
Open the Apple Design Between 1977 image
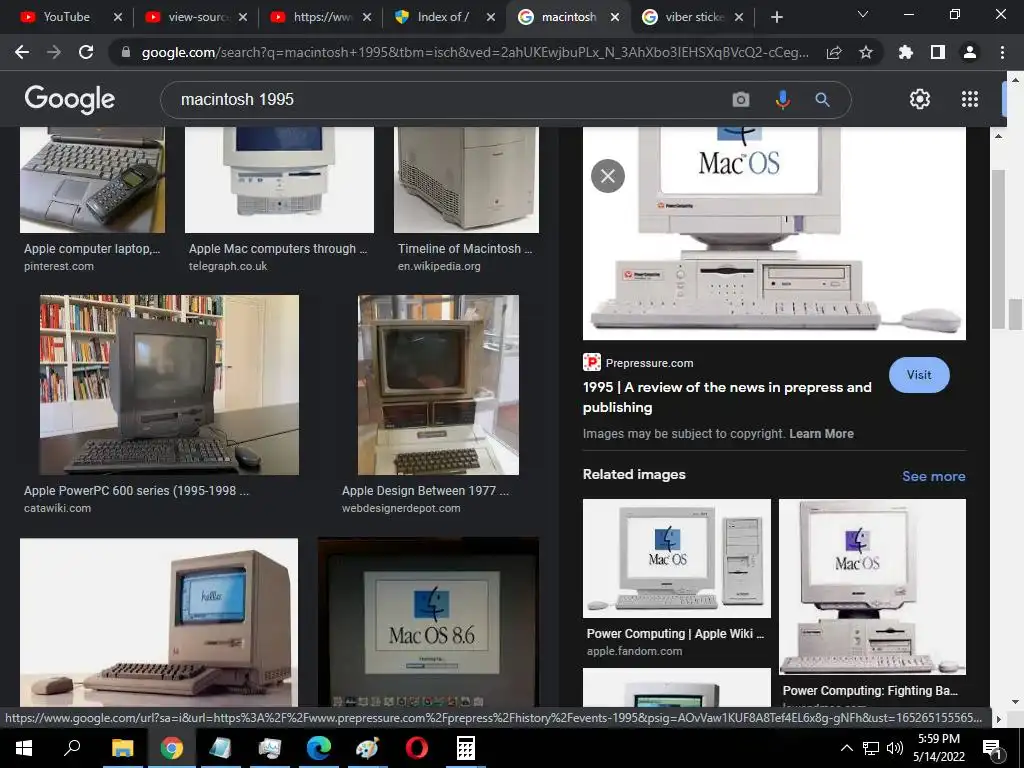pyautogui.click(x=438, y=385)
